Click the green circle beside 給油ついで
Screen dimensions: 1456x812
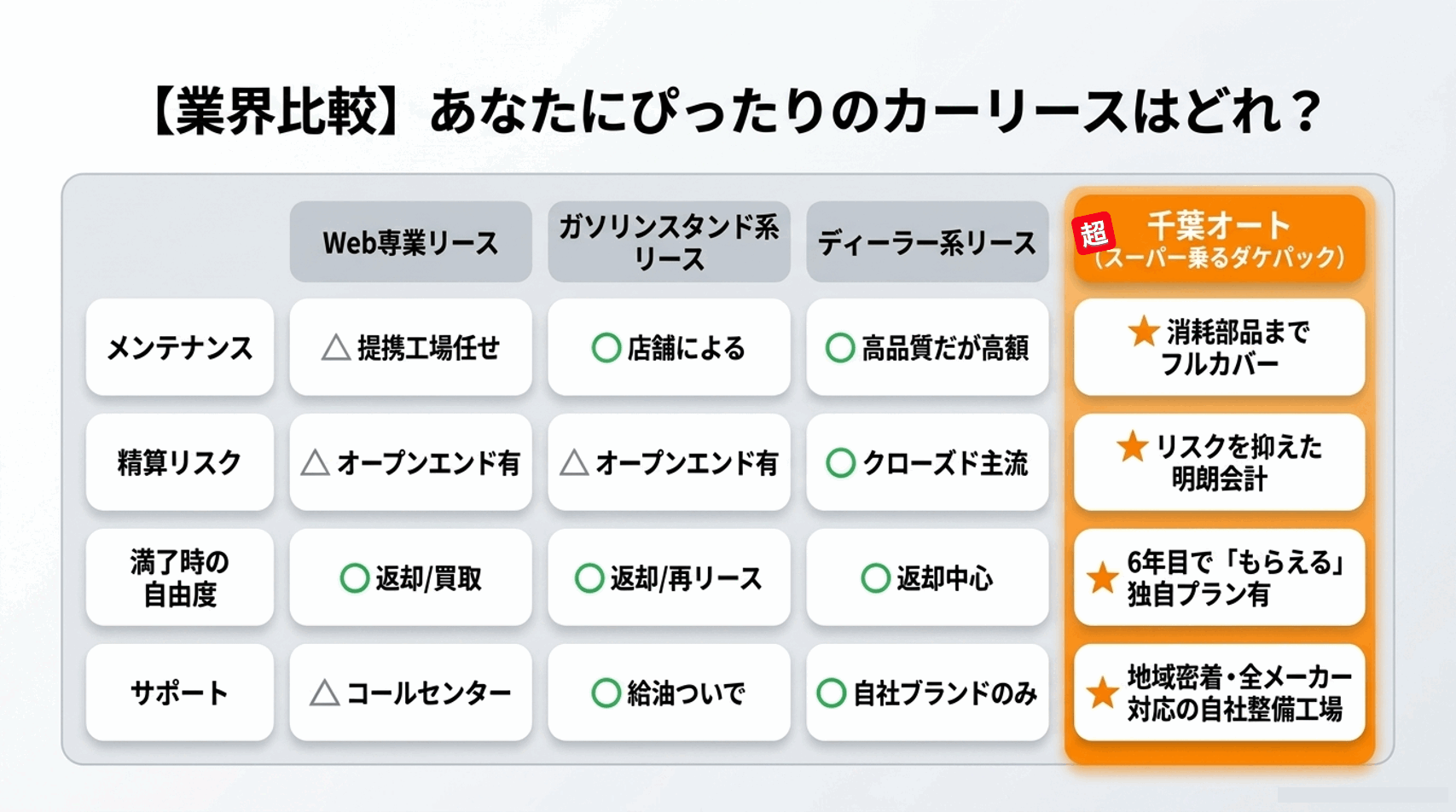(606, 693)
